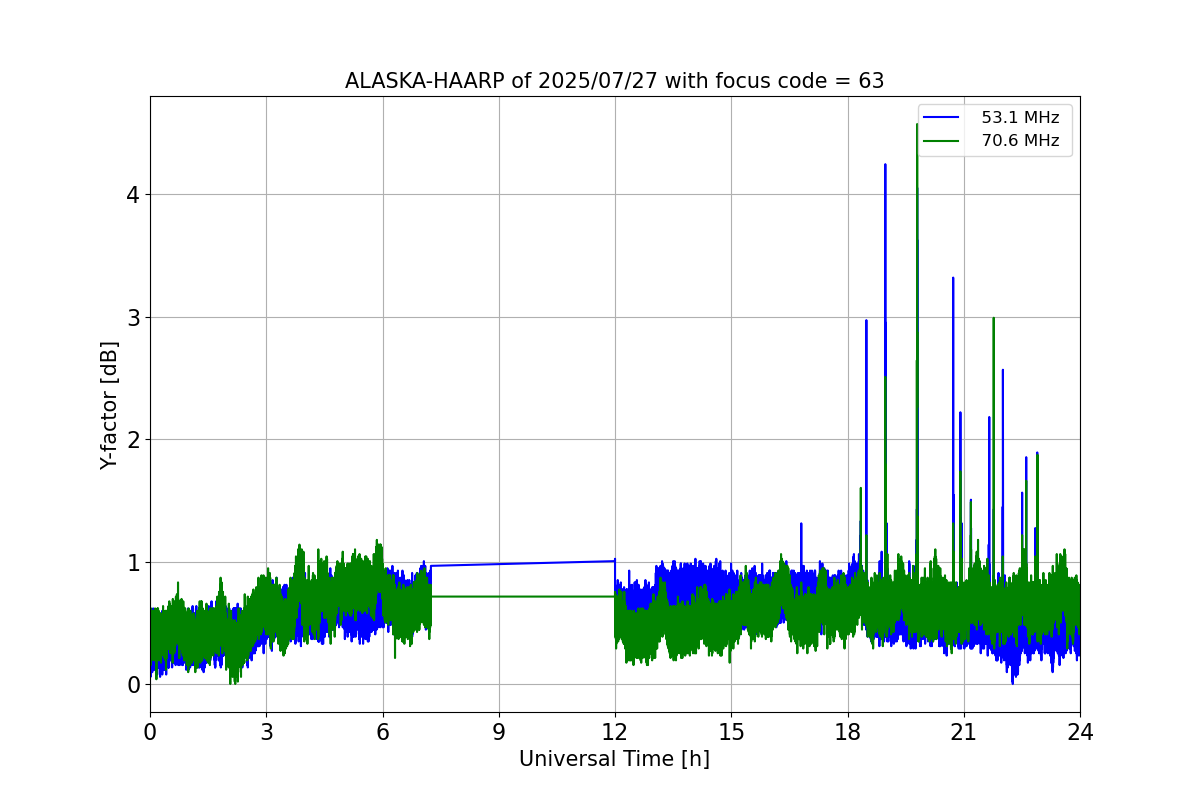Click x-axis tick label 15
The width and height of the screenshot is (1200, 800).
(731, 732)
